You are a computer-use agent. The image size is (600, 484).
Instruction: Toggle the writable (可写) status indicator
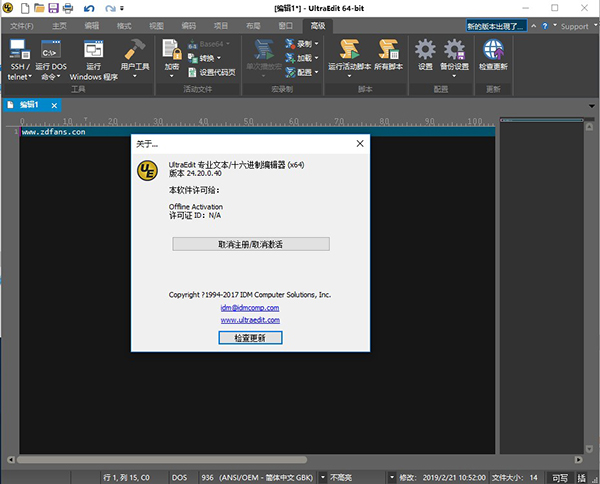tap(560, 477)
